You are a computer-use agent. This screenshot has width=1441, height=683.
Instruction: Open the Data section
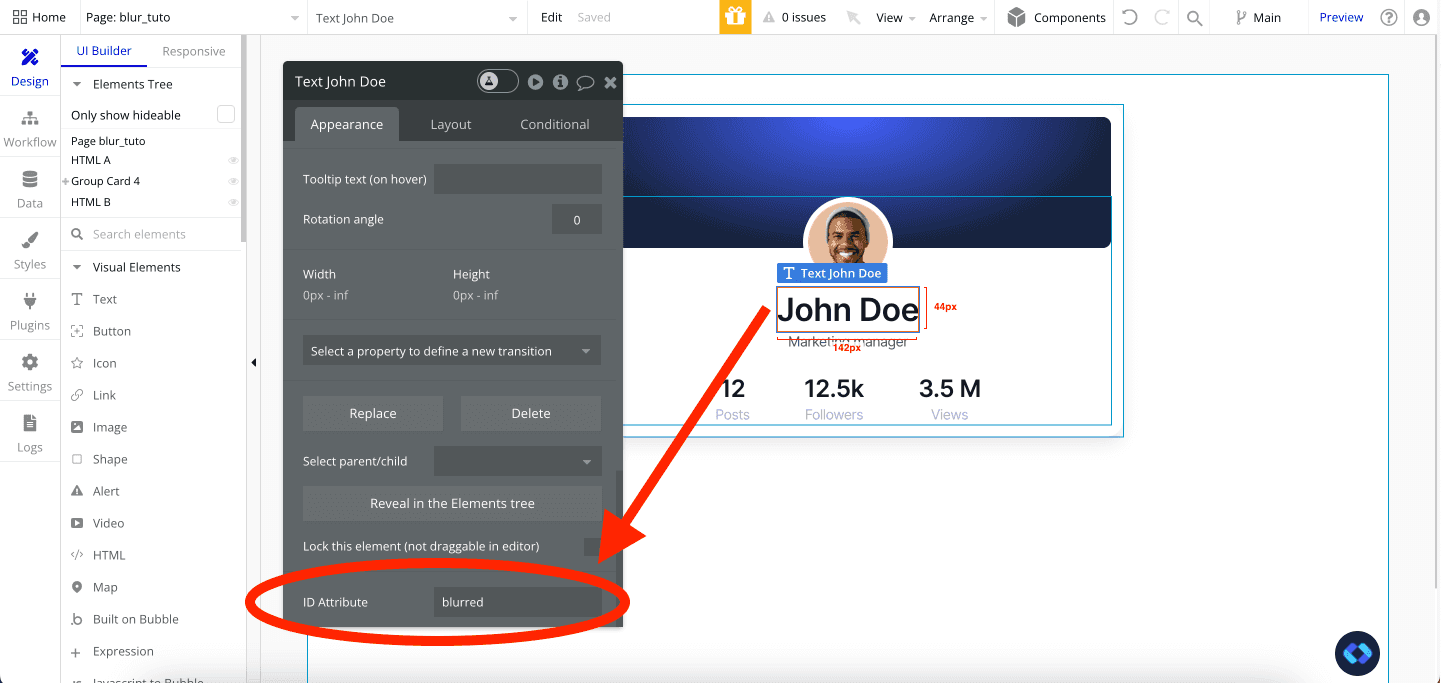coord(30,190)
